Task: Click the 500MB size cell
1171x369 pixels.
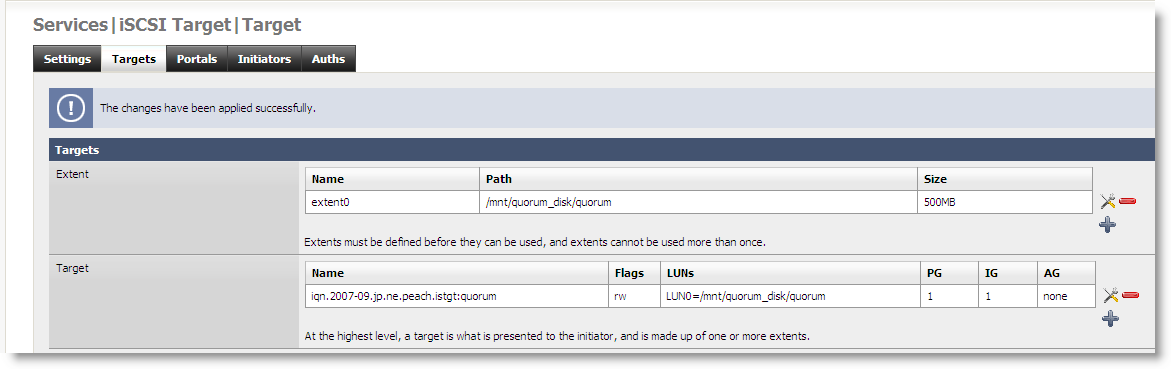Action: pos(1004,202)
